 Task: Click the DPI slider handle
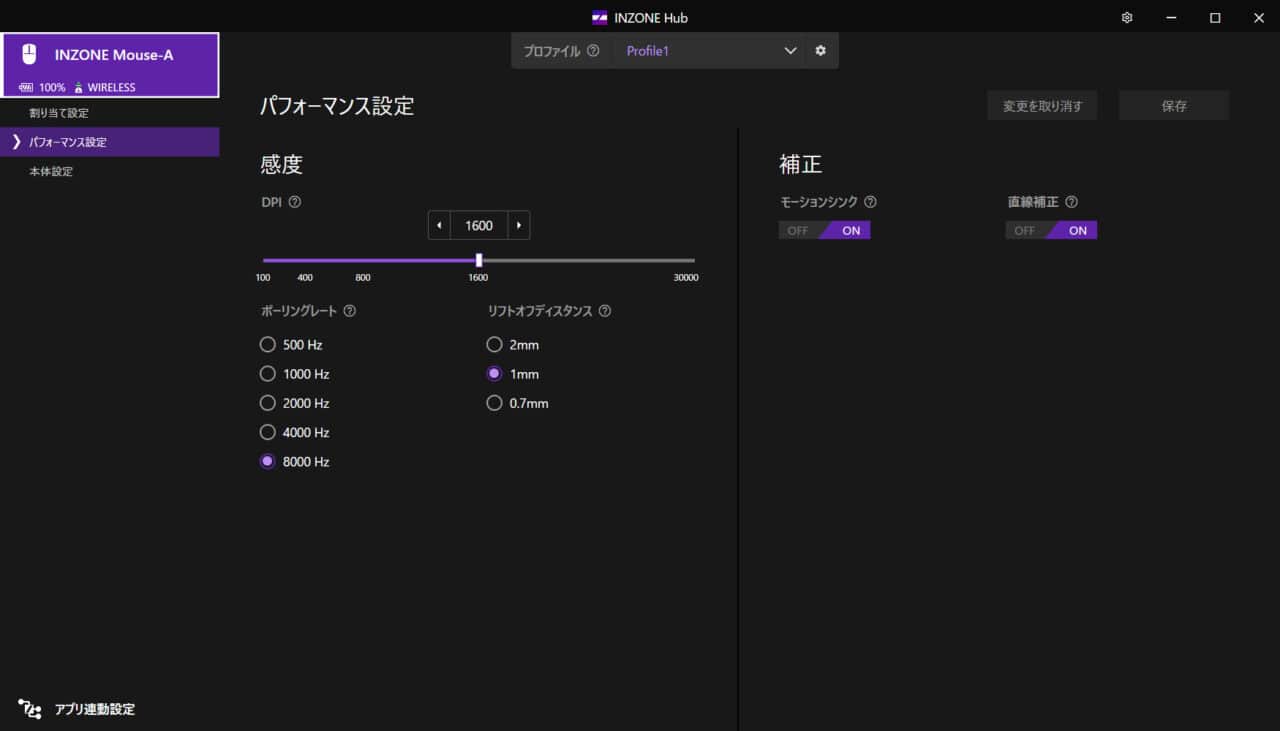(479, 260)
